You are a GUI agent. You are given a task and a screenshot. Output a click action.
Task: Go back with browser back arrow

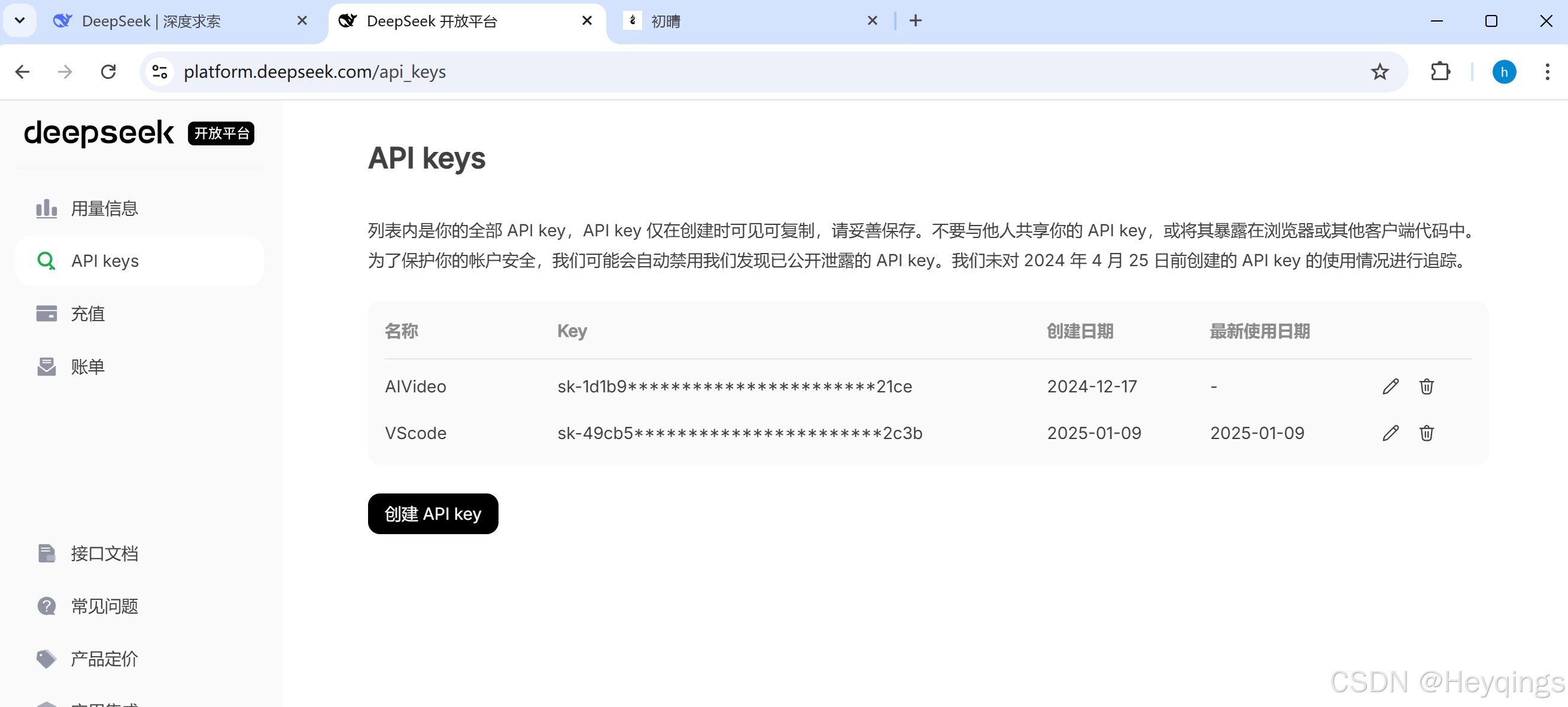(23, 72)
